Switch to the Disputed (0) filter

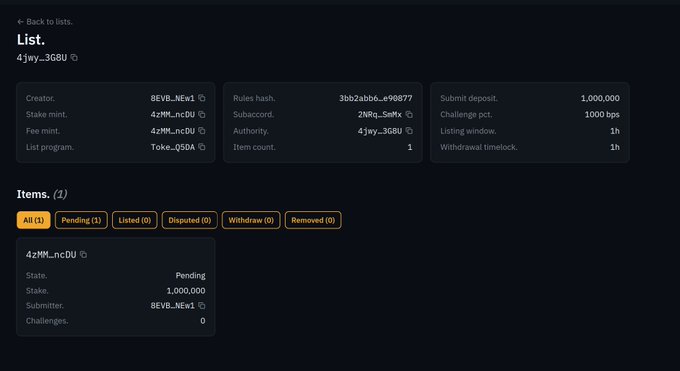point(190,220)
